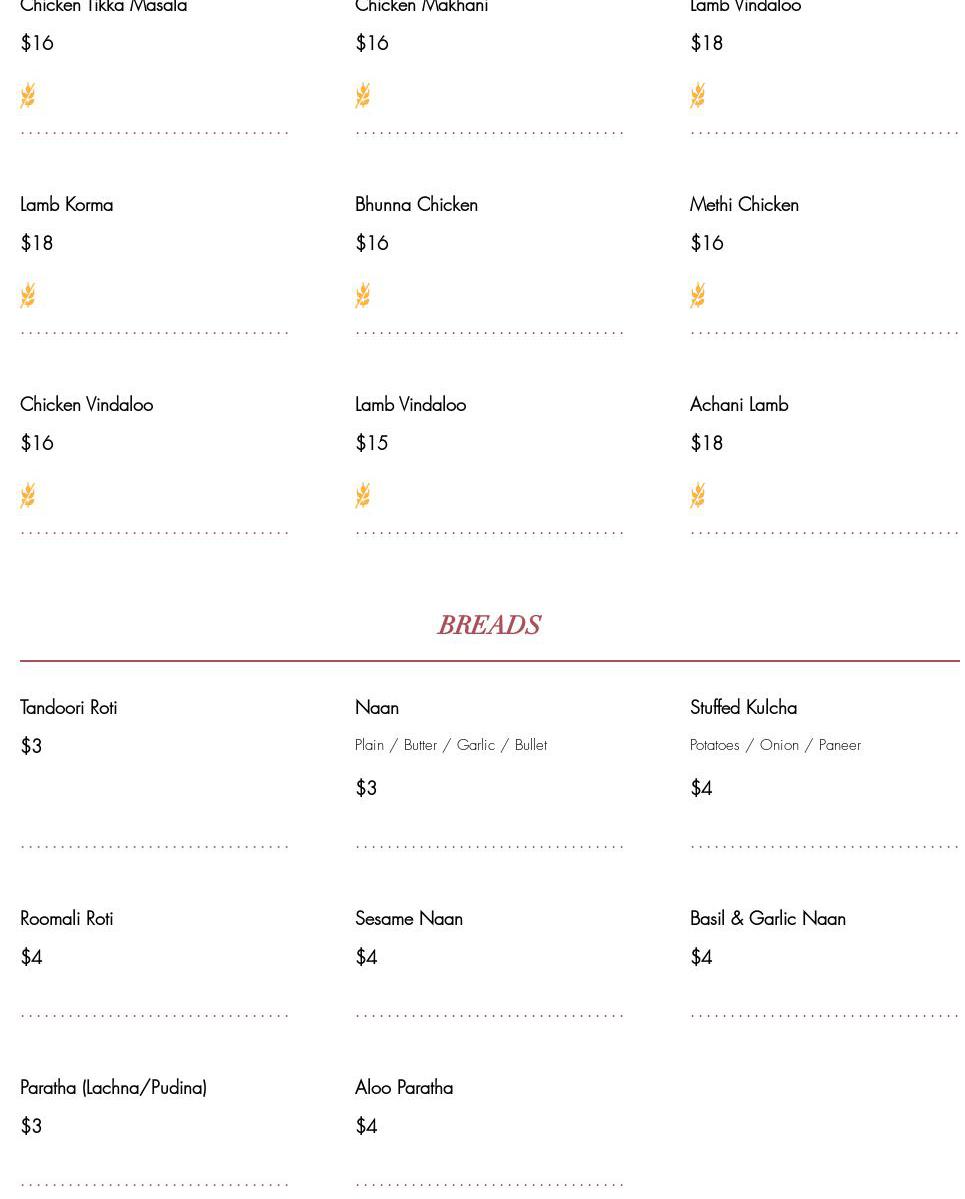
Task: Open the Basil & Garlic Naan item
Action: tap(768, 919)
